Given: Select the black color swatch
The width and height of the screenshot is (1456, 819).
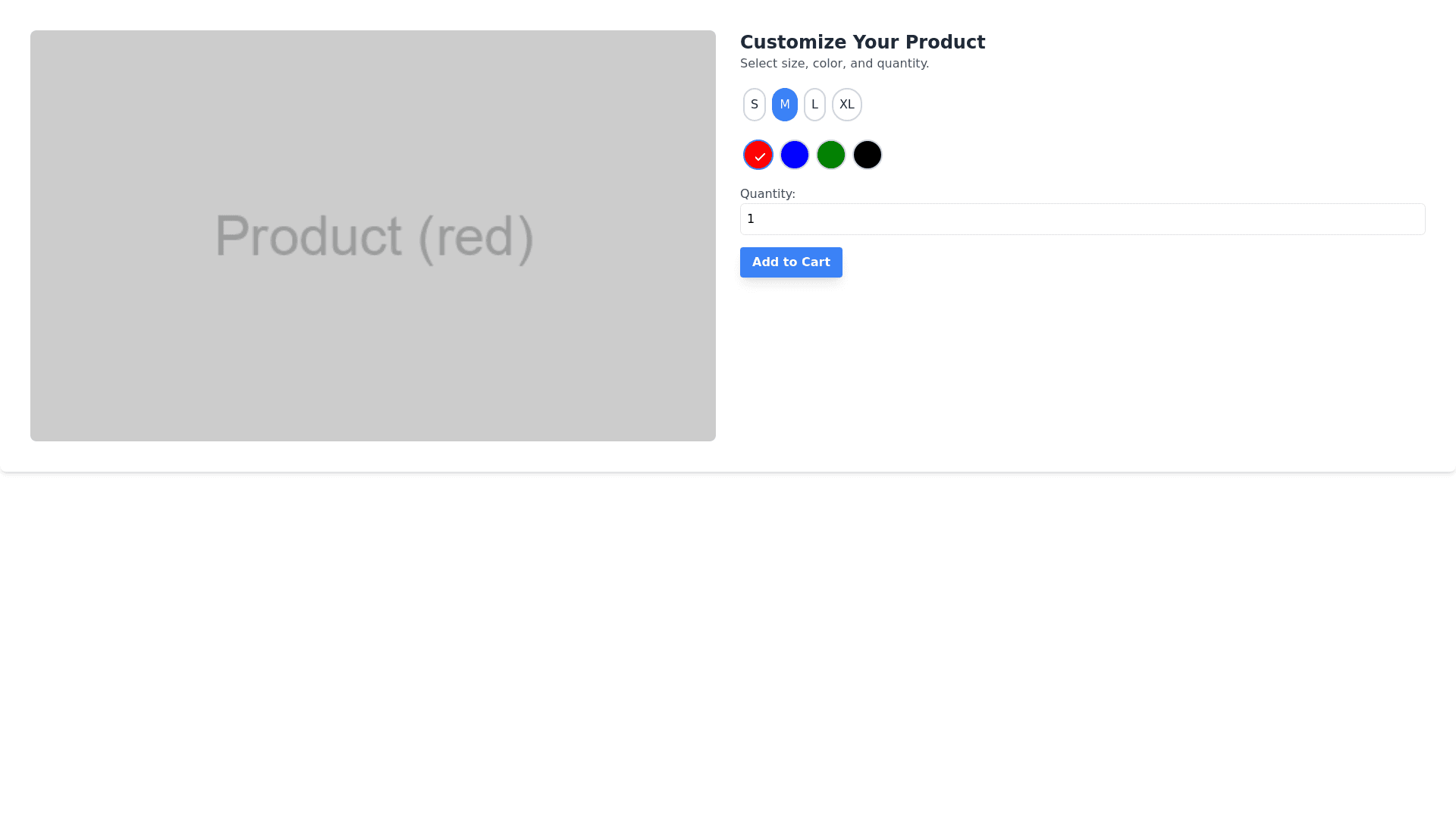Looking at the screenshot, I should 867,155.
